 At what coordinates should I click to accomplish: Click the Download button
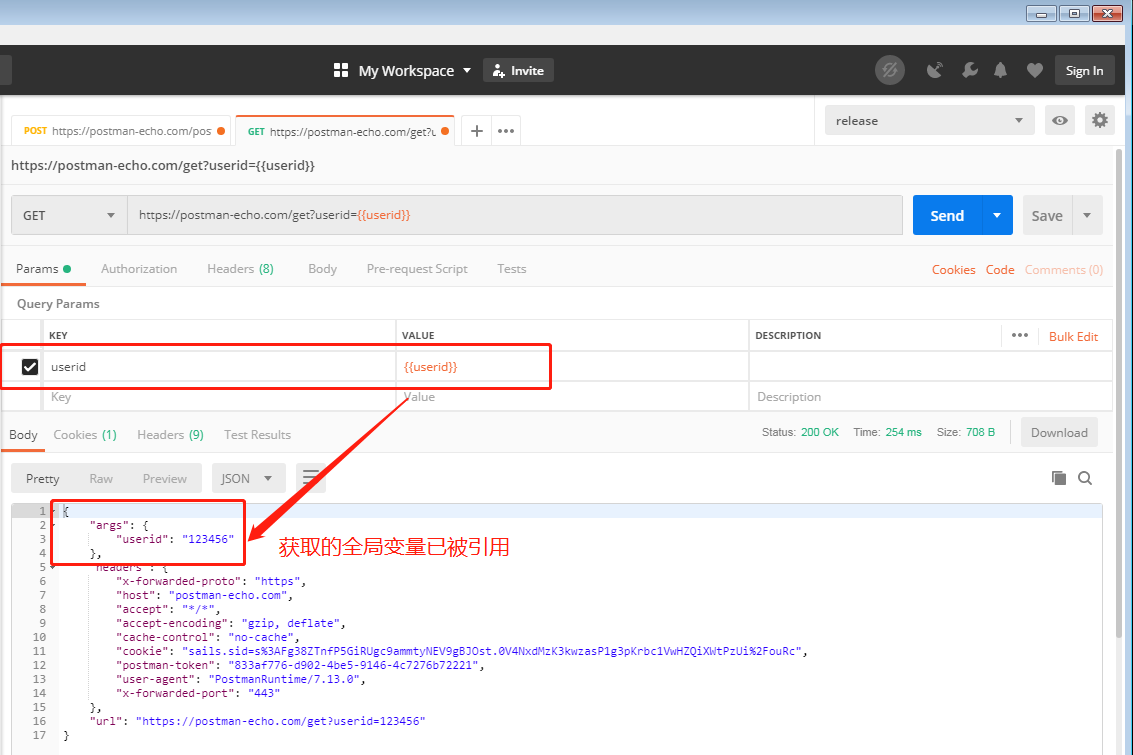click(x=1059, y=433)
